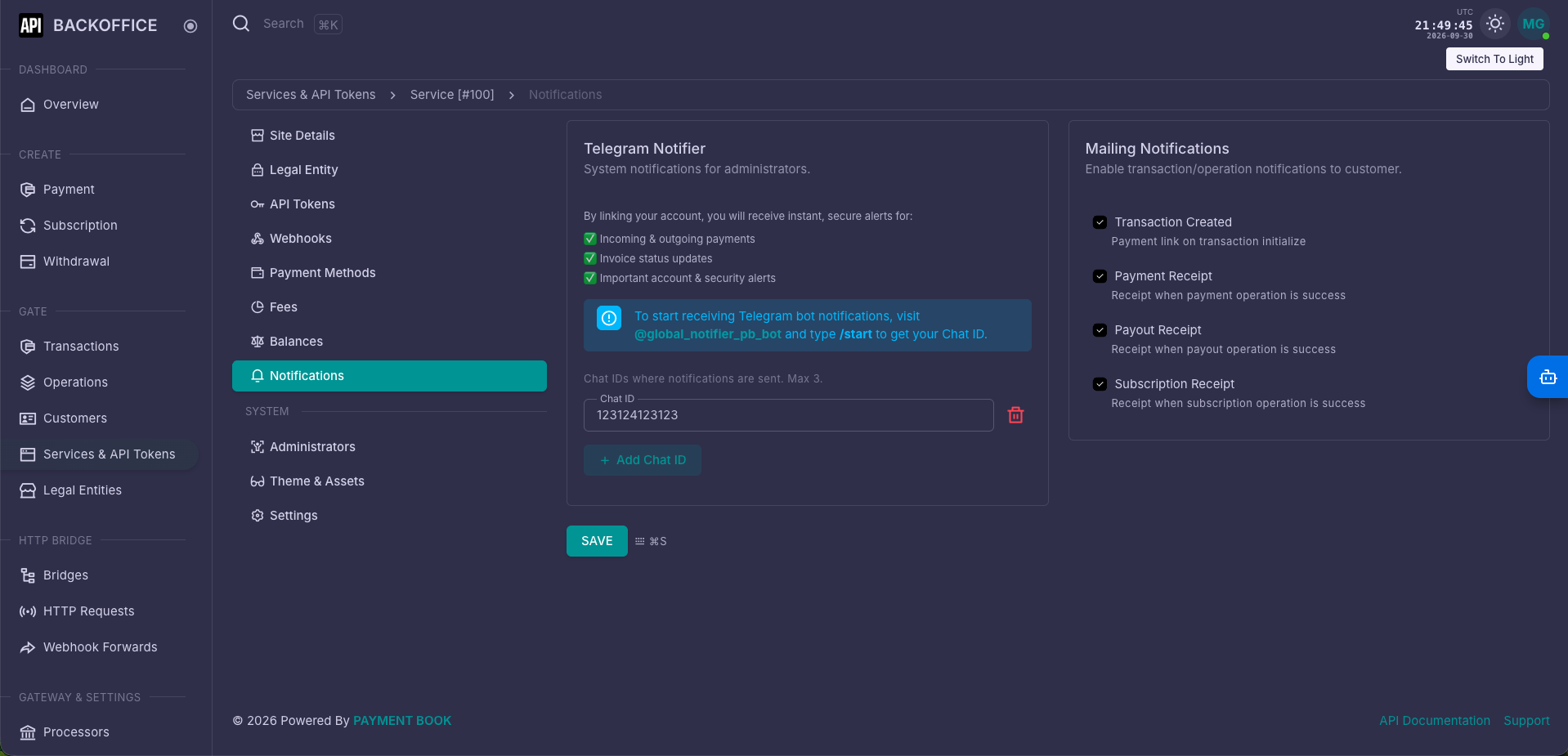The width and height of the screenshot is (1568, 756).
Task: Open the service Settings tab
Action: [389, 516]
